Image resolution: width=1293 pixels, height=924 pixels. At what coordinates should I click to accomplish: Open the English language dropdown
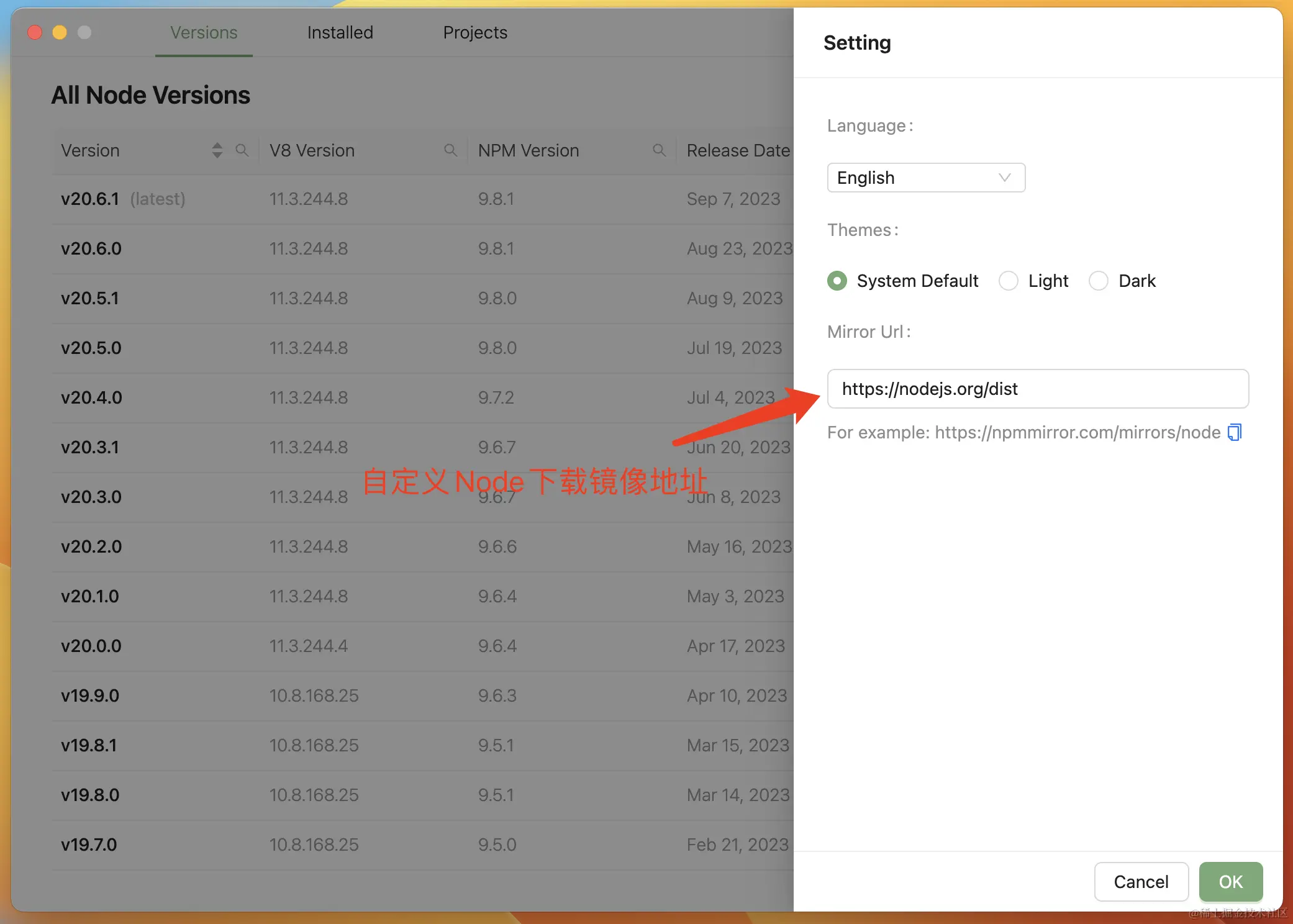[925, 178]
